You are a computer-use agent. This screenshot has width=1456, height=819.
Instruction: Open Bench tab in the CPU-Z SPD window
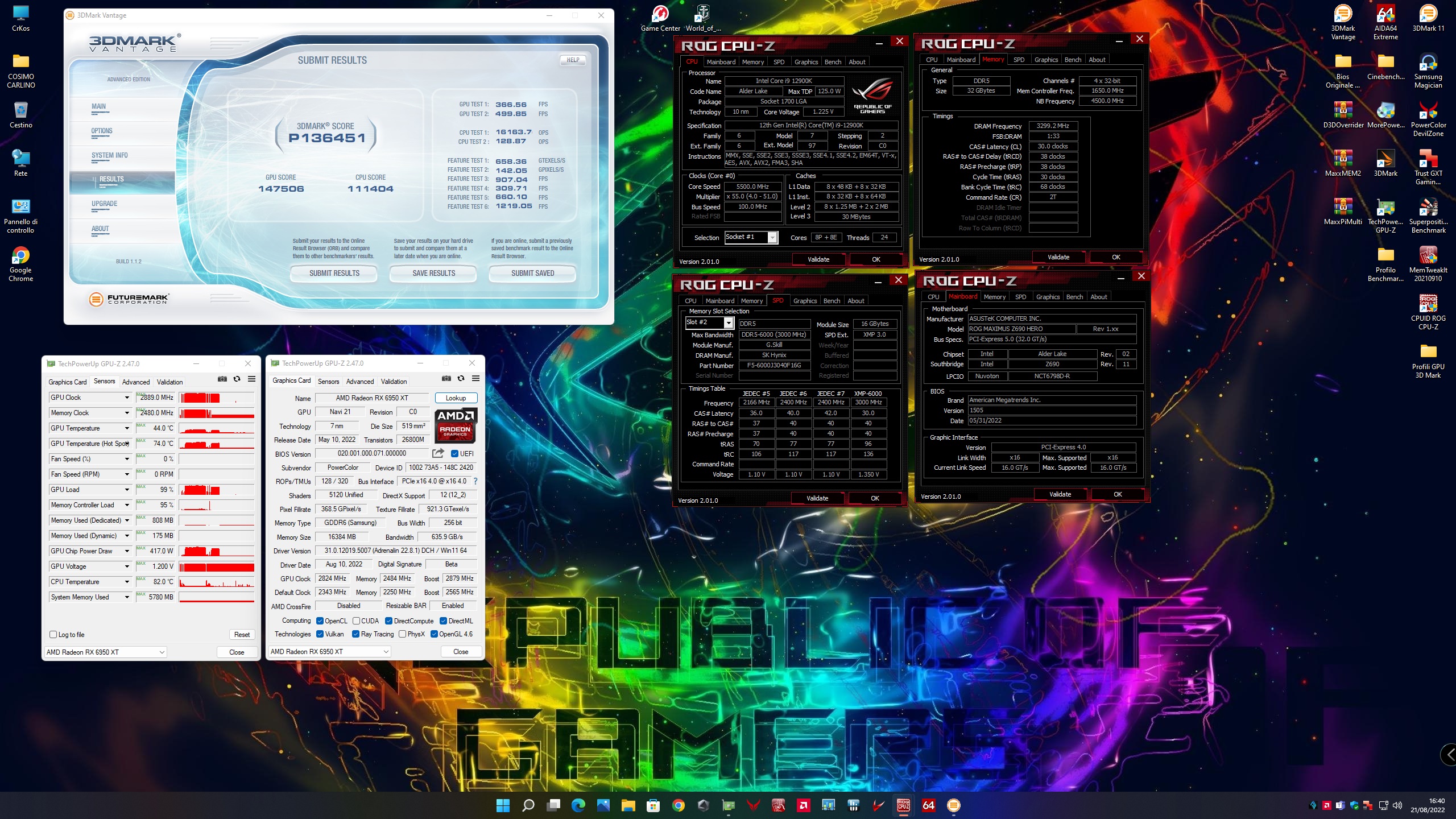coord(832,301)
